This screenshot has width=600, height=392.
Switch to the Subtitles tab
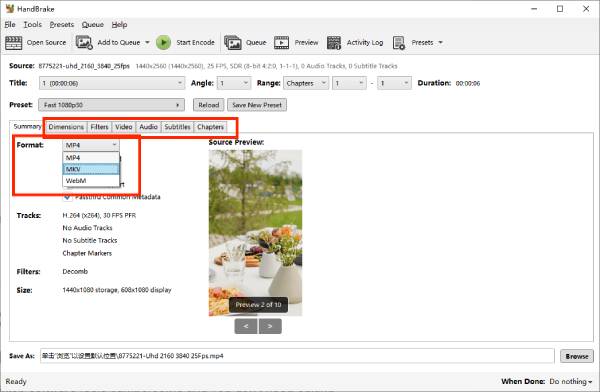point(177,127)
